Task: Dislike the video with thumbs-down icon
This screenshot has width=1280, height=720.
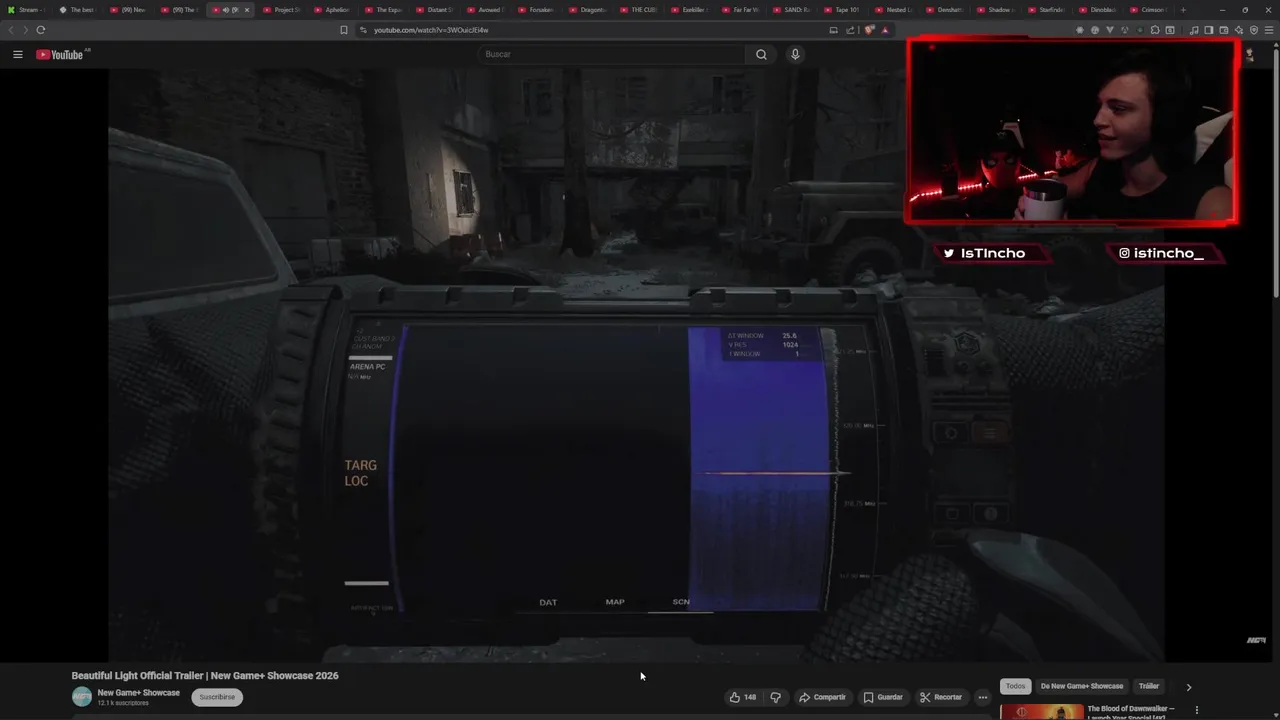Action: tap(776, 697)
